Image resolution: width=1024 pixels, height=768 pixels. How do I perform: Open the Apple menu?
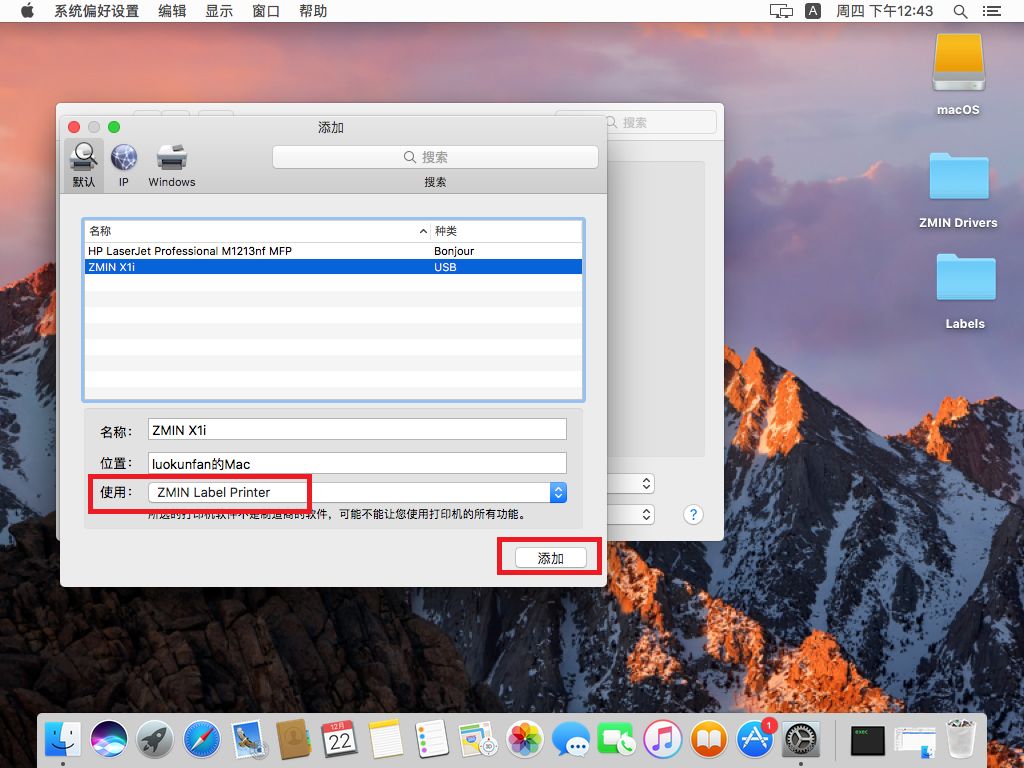click(27, 11)
